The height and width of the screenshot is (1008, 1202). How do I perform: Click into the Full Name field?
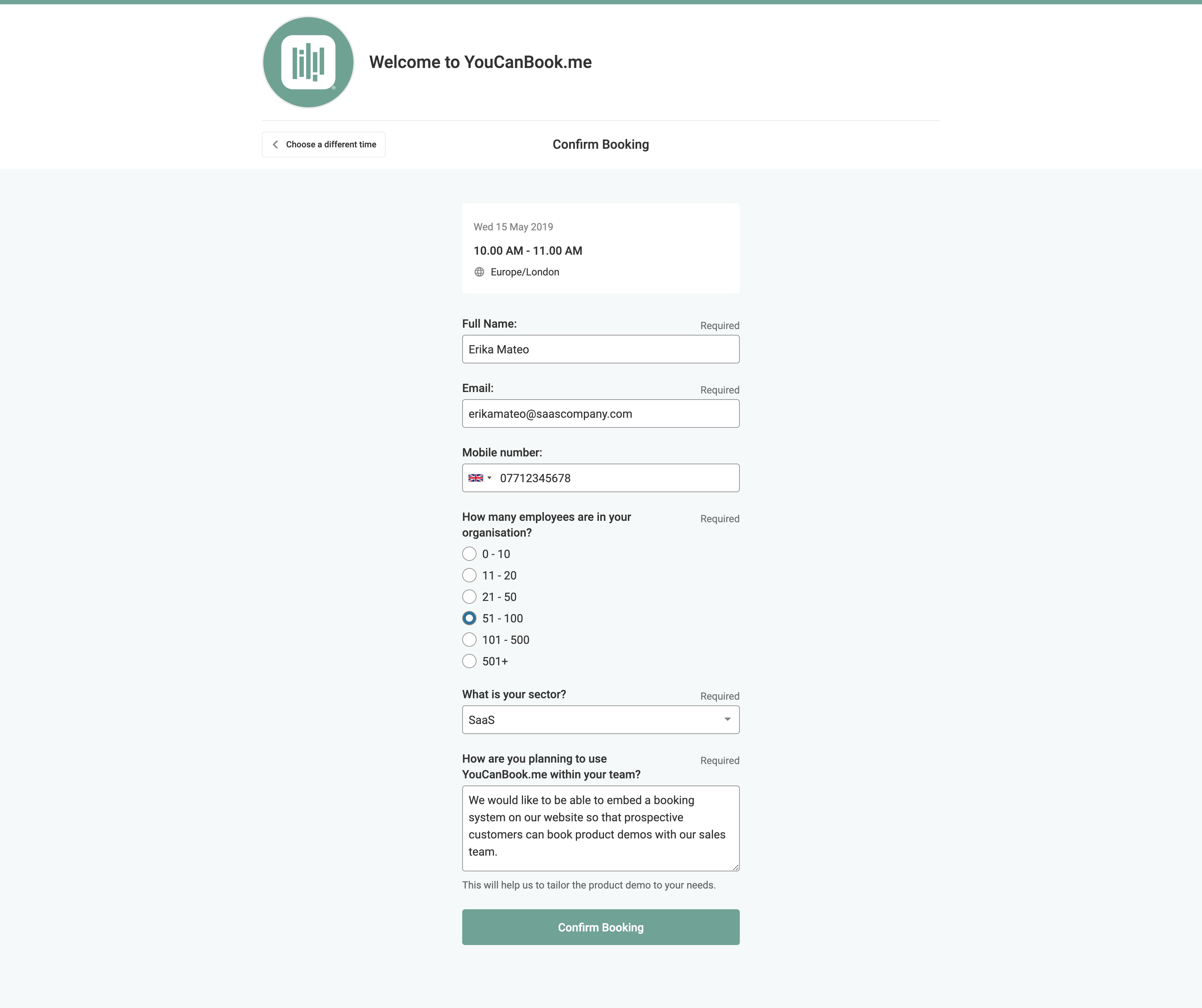(x=600, y=349)
